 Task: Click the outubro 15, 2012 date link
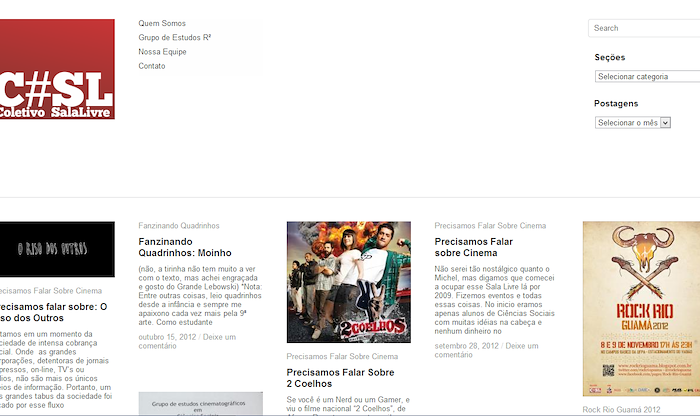click(167, 337)
